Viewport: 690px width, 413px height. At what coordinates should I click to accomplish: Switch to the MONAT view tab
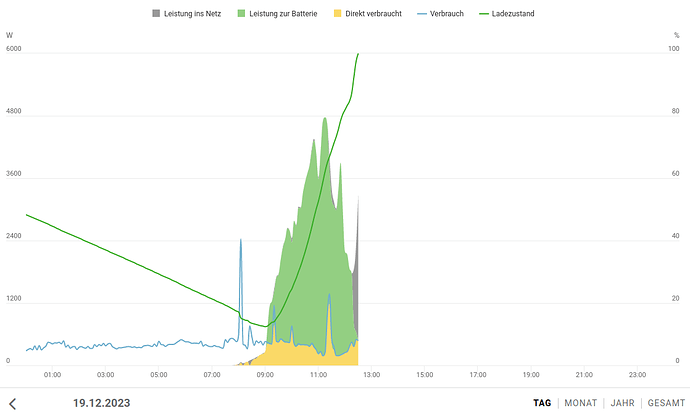pyautogui.click(x=580, y=403)
